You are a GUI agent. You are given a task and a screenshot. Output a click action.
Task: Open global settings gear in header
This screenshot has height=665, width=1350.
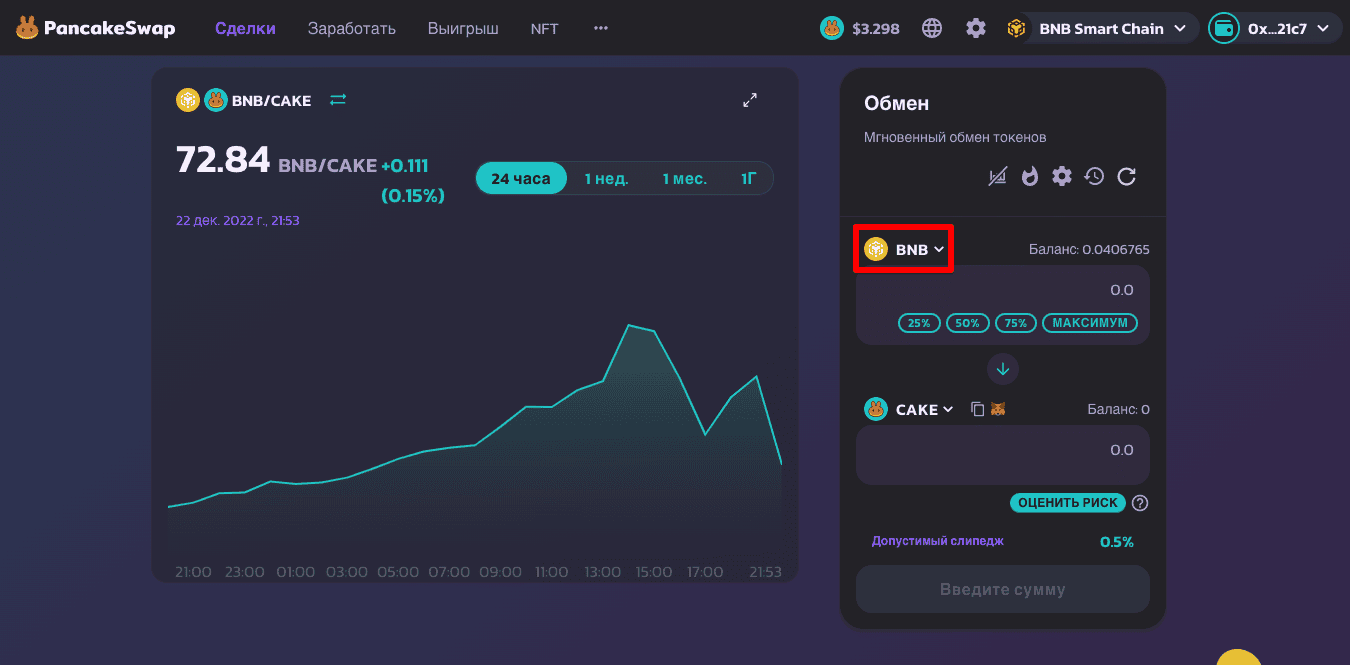(x=976, y=28)
